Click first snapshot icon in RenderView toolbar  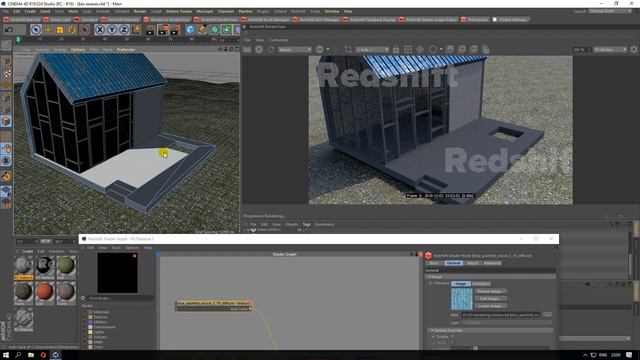pos(449,49)
